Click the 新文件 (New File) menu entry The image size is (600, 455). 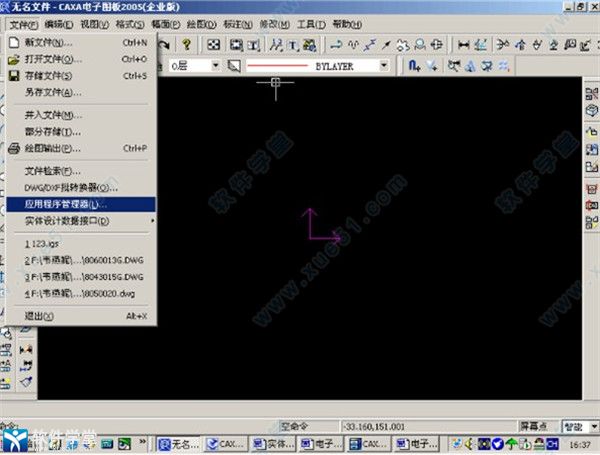tap(50, 43)
